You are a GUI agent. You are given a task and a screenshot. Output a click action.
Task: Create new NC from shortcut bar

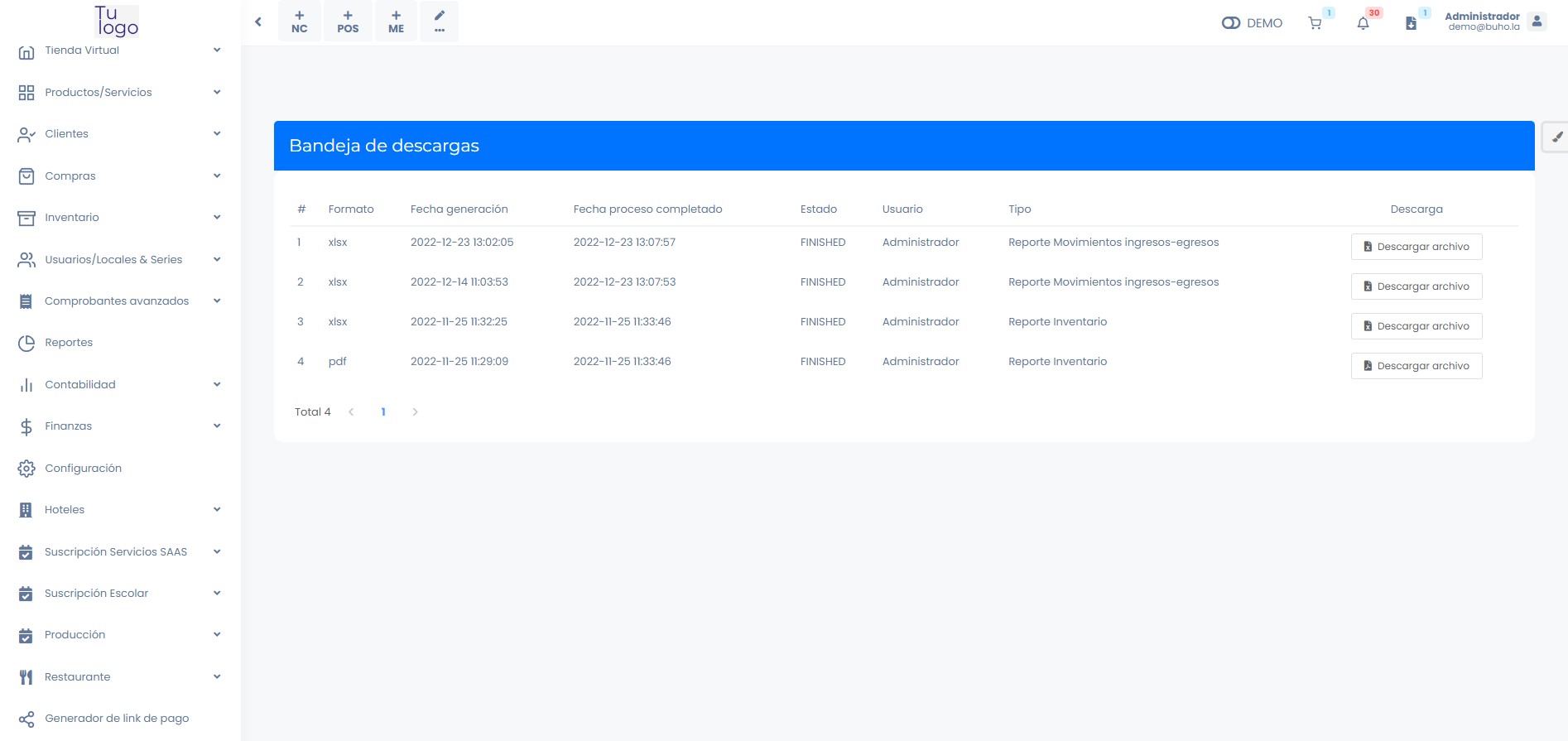300,22
